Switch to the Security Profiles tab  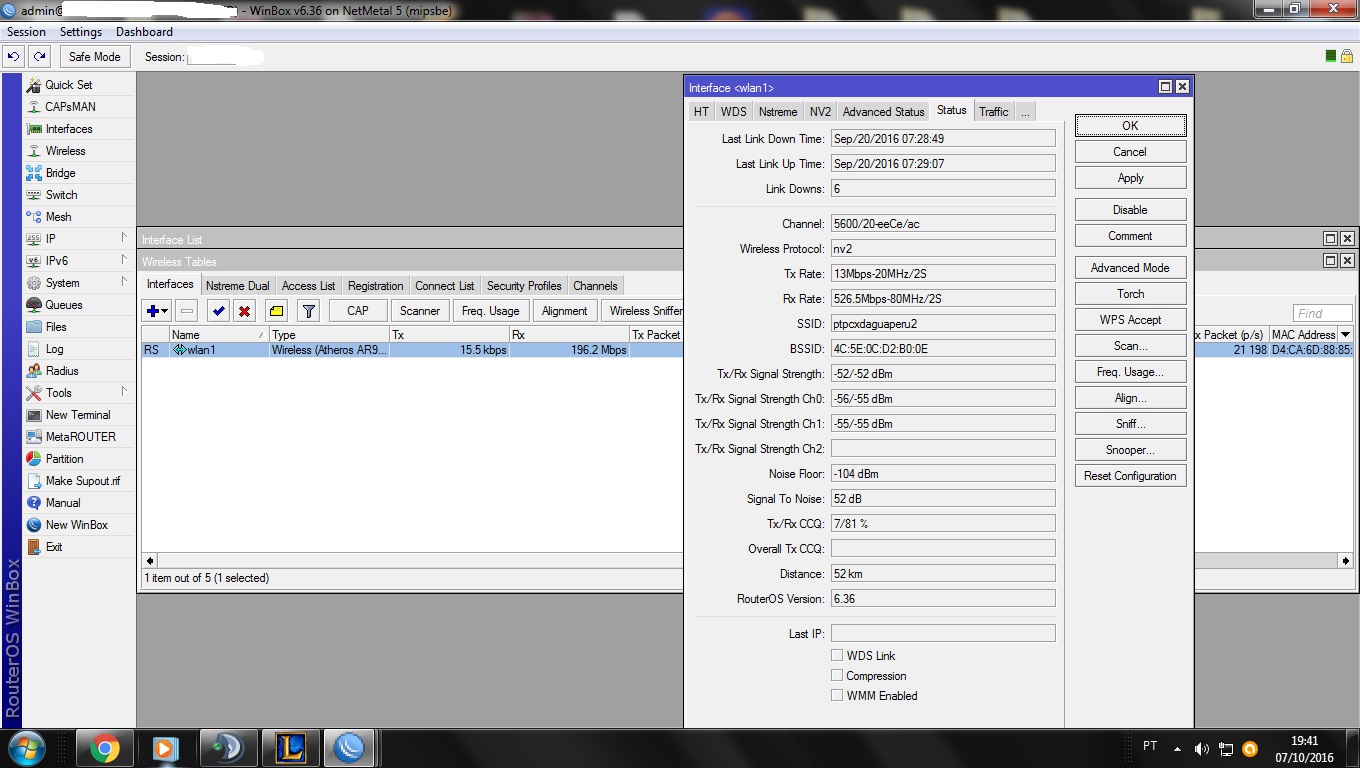click(x=524, y=286)
